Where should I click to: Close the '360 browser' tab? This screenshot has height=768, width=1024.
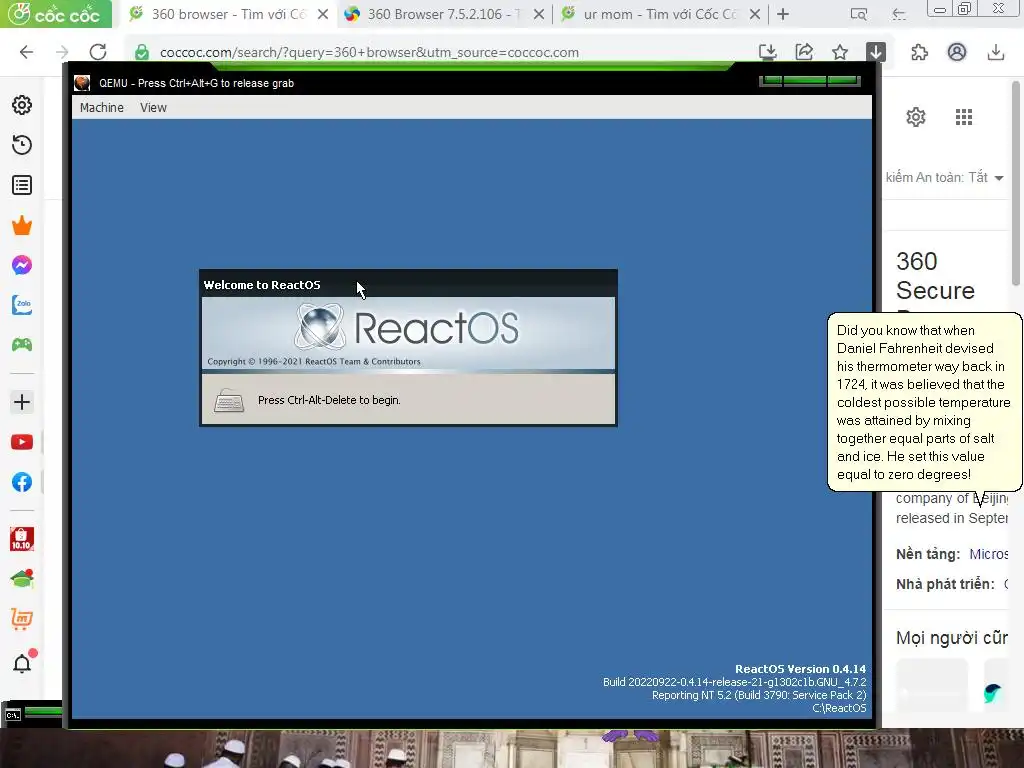coord(323,14)
